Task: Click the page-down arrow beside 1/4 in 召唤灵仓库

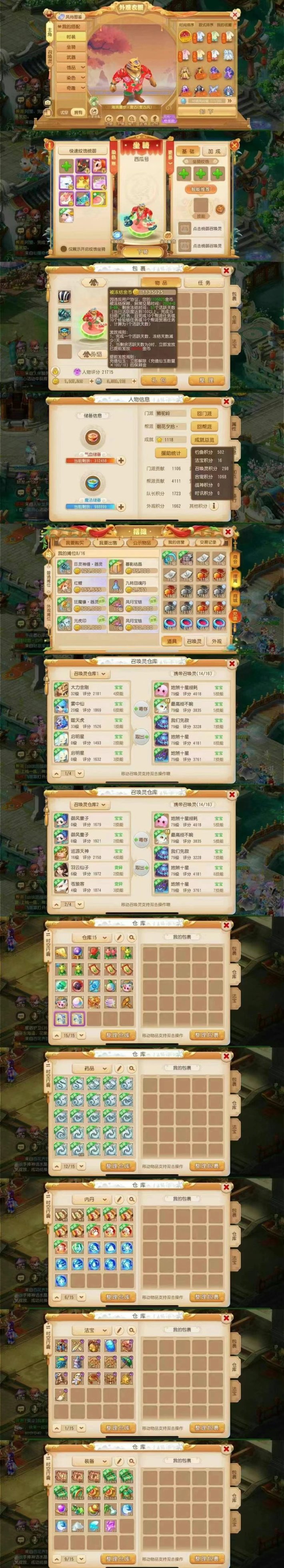Action: point(80,774)
